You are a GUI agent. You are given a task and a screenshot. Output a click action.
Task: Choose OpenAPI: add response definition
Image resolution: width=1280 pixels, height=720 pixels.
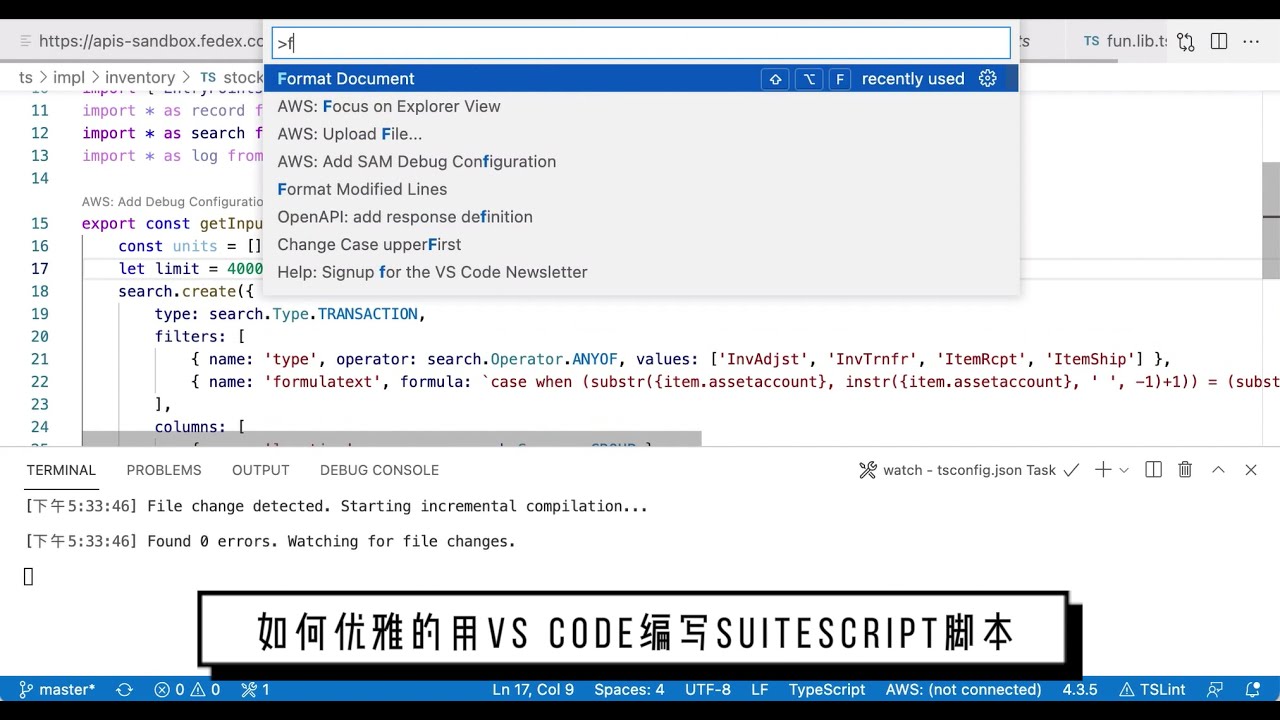640,217
